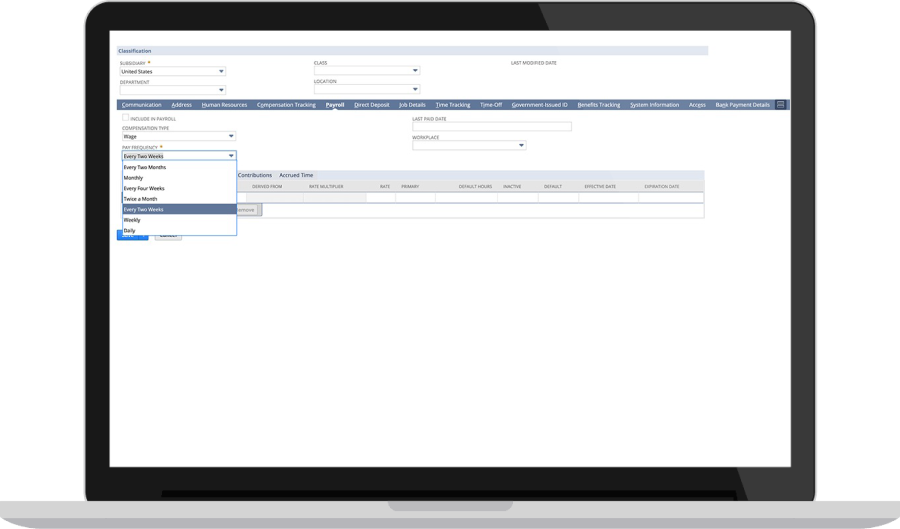
Task: Select the Government-Issued ID tab
Action: (539, 105)
